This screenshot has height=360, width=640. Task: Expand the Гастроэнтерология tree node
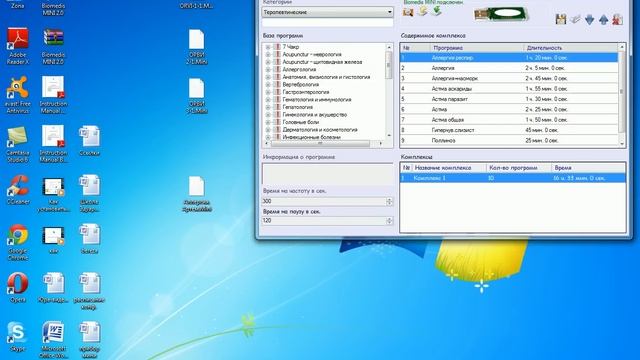pyautogui.click(x=268, y=92)
